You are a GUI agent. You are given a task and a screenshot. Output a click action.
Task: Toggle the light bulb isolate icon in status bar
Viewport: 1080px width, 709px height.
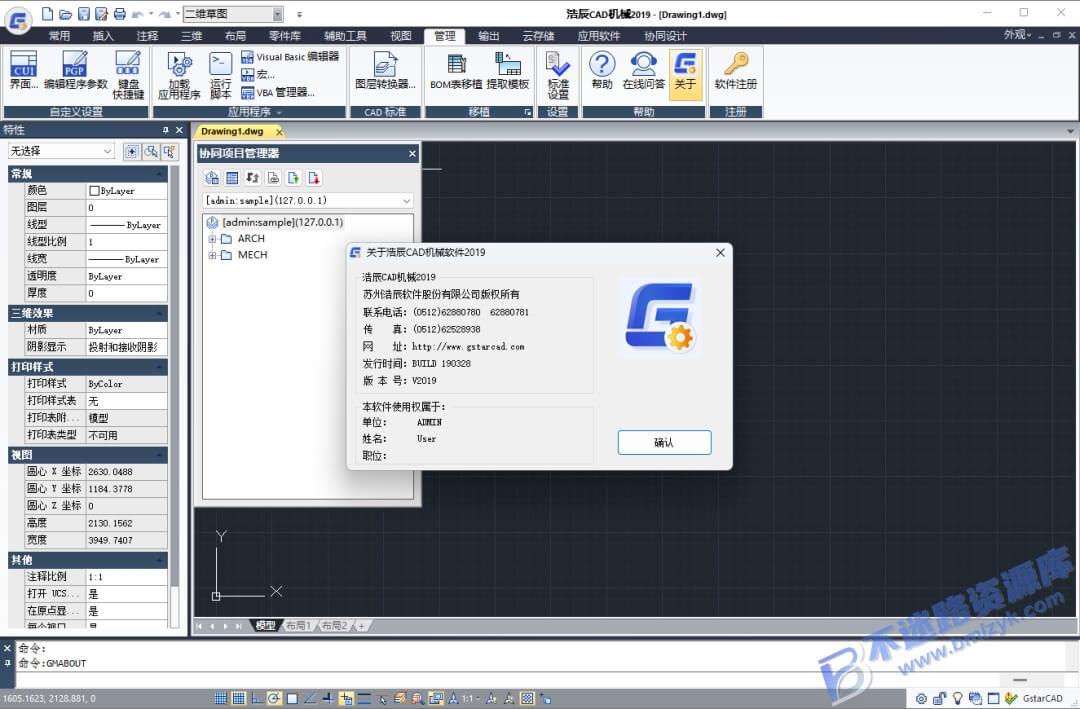pyautogui.click(x=957, y=698)
